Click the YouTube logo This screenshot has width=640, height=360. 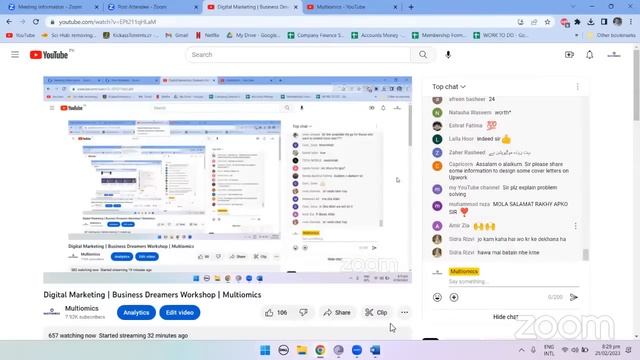[49, 55]
